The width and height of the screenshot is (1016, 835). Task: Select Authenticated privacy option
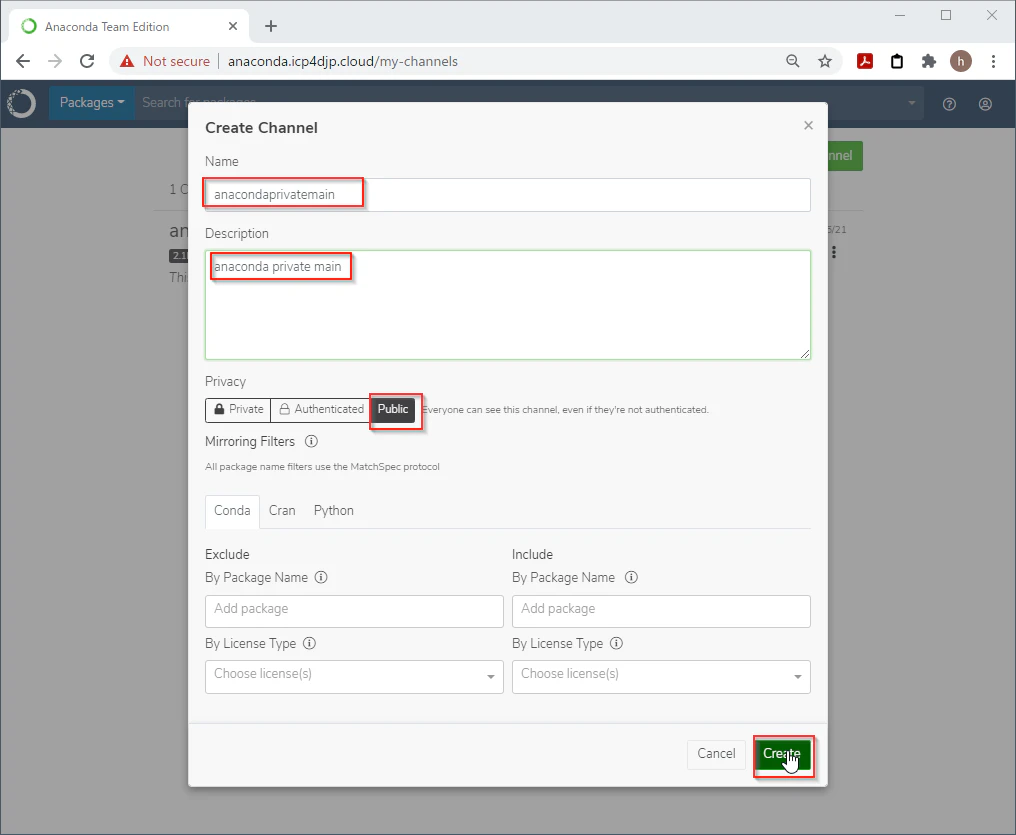(x=321, y=409)
